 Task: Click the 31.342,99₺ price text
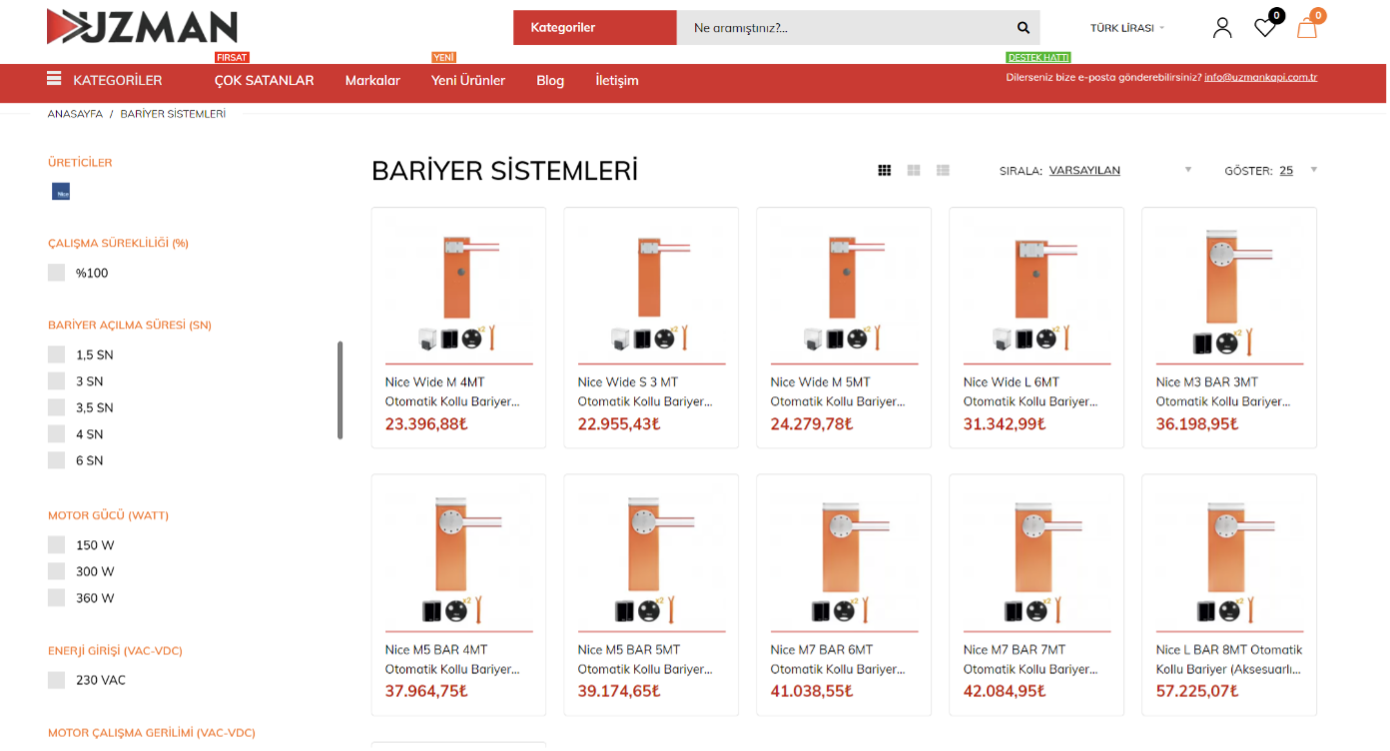tap(1004, 424)
